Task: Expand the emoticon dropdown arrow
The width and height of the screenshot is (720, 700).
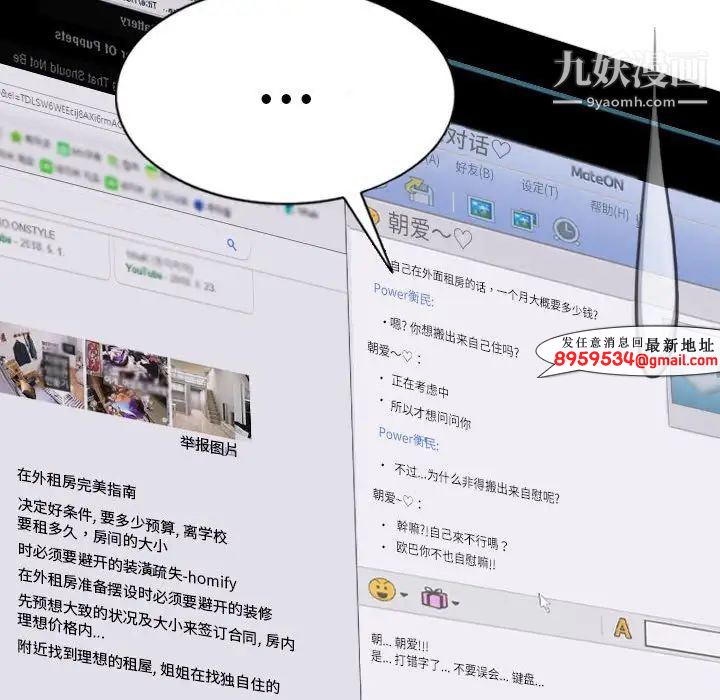Action: pos(404,595)
